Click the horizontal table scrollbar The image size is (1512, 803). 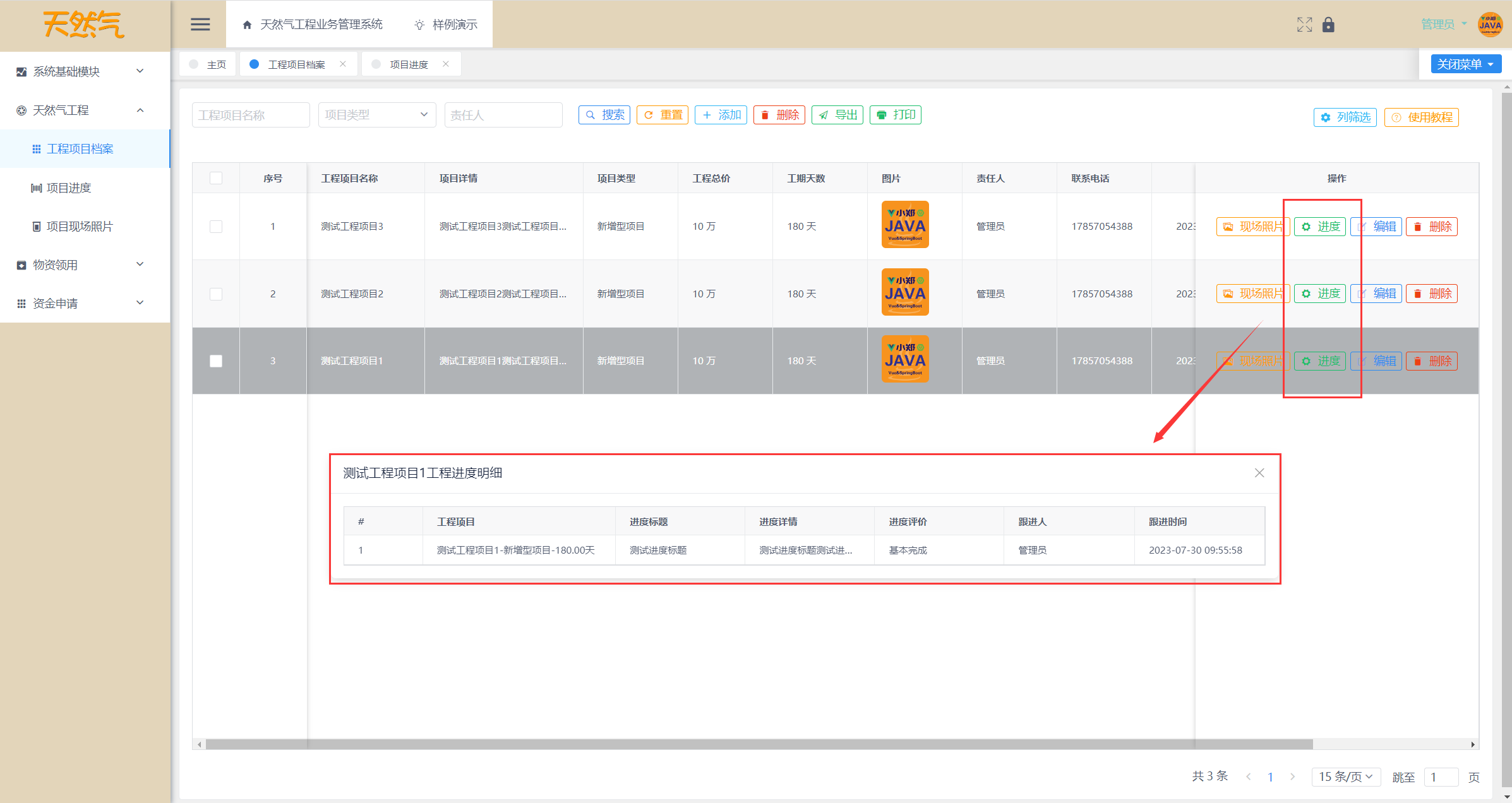[758, 744]
